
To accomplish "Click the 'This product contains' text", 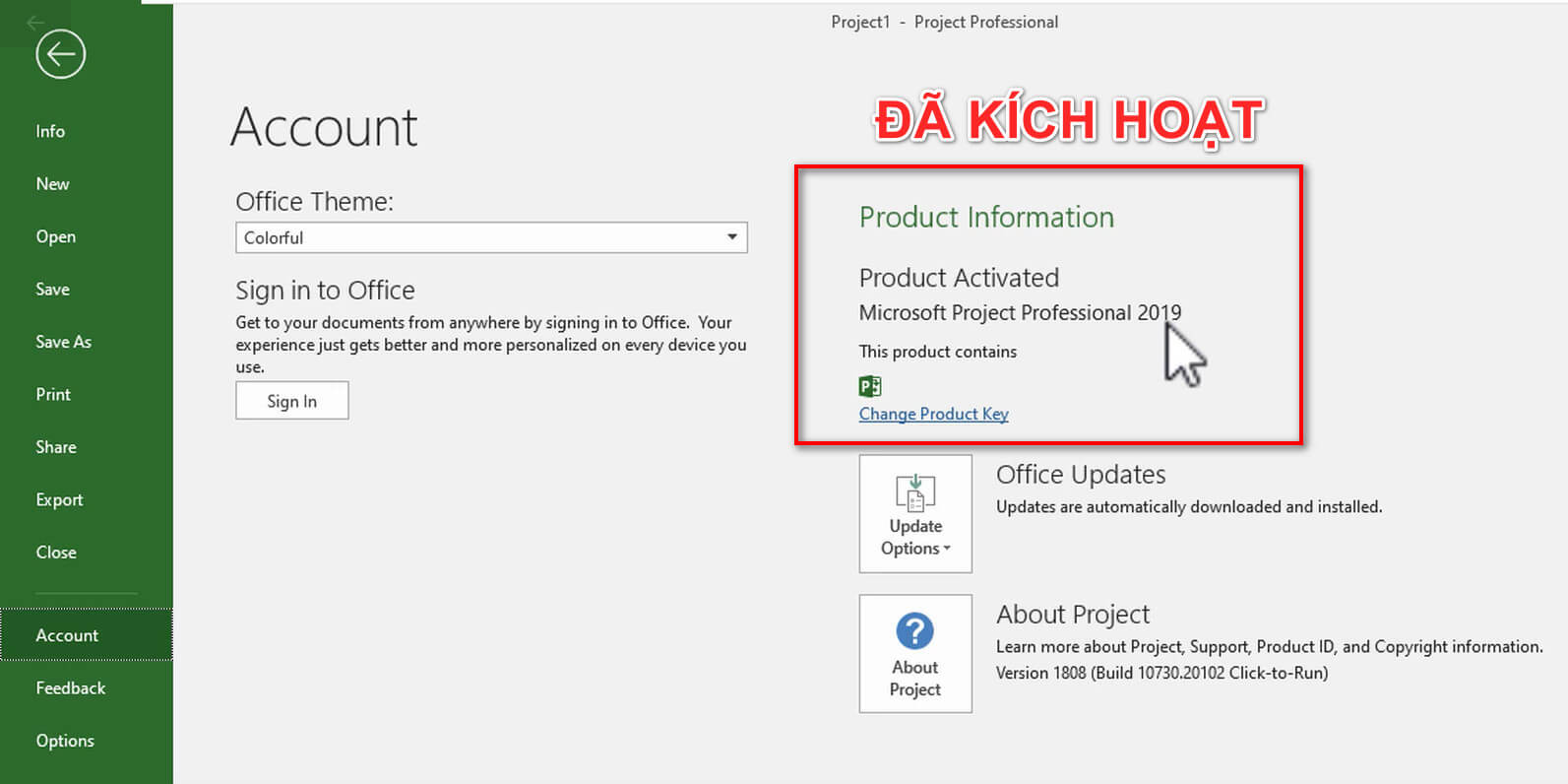I will point(938,352).
